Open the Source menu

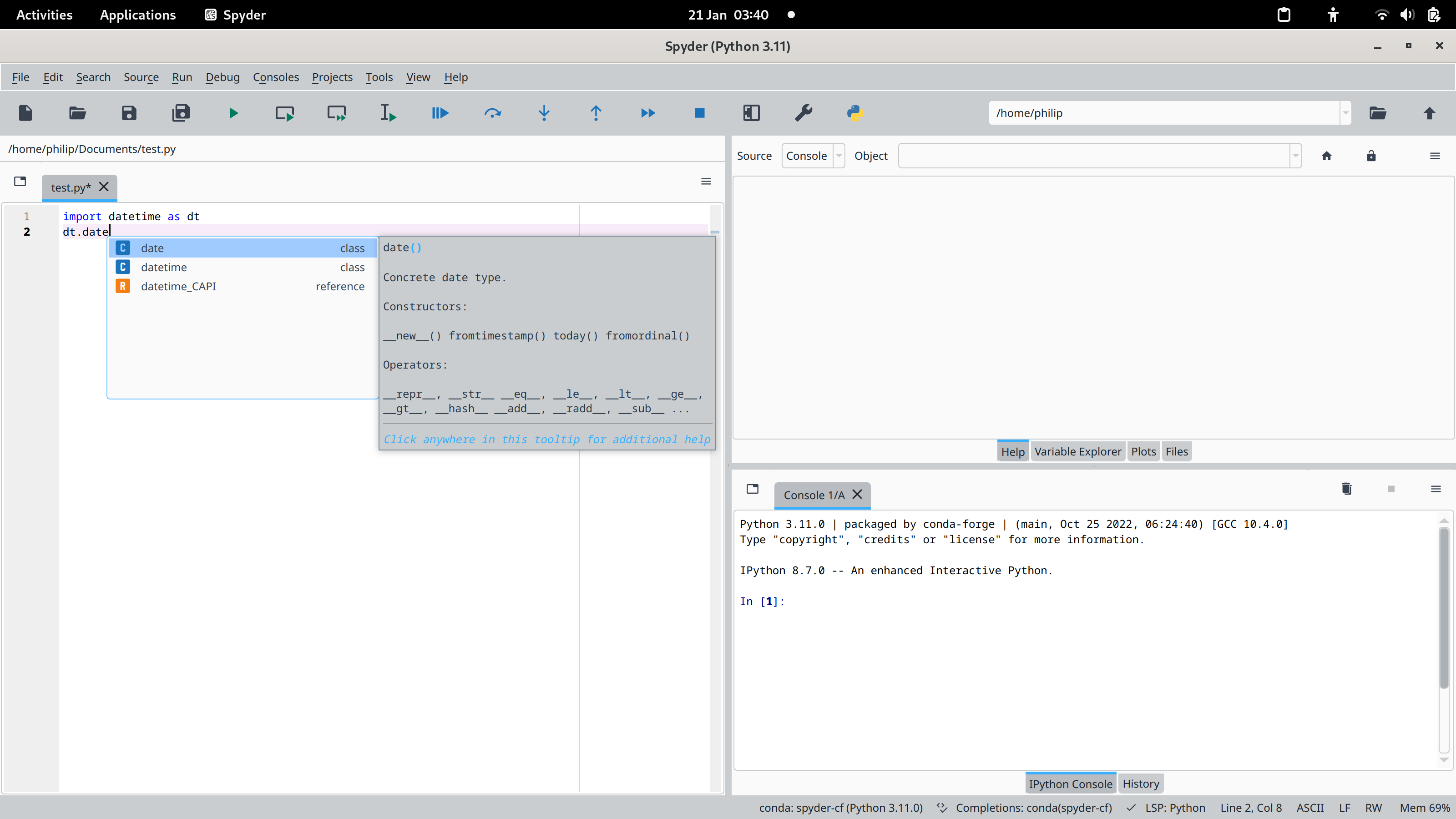pos(141,76)
